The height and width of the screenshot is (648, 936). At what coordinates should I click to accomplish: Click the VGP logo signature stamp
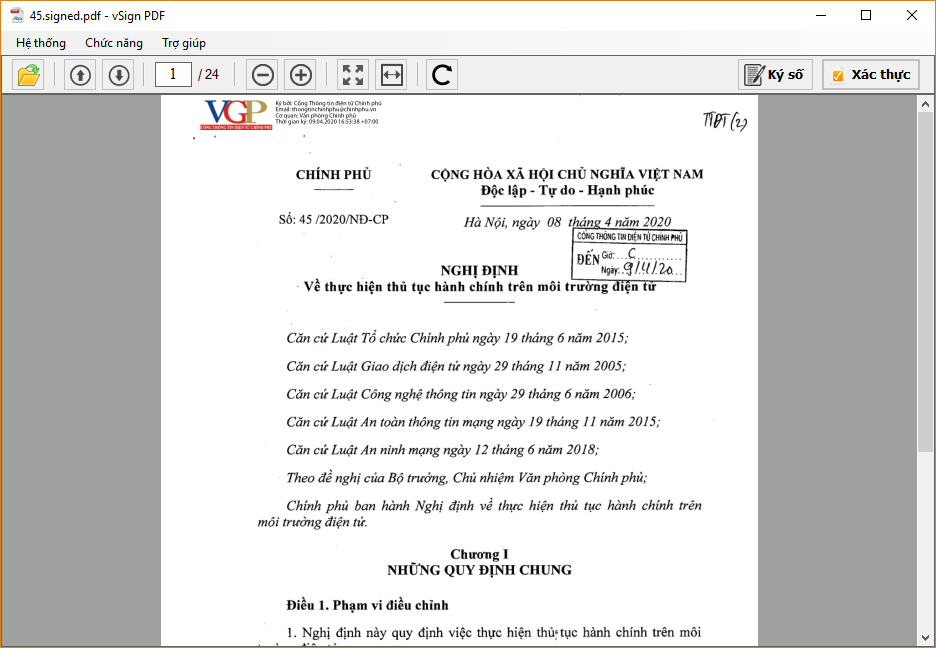tap(237, 114)
